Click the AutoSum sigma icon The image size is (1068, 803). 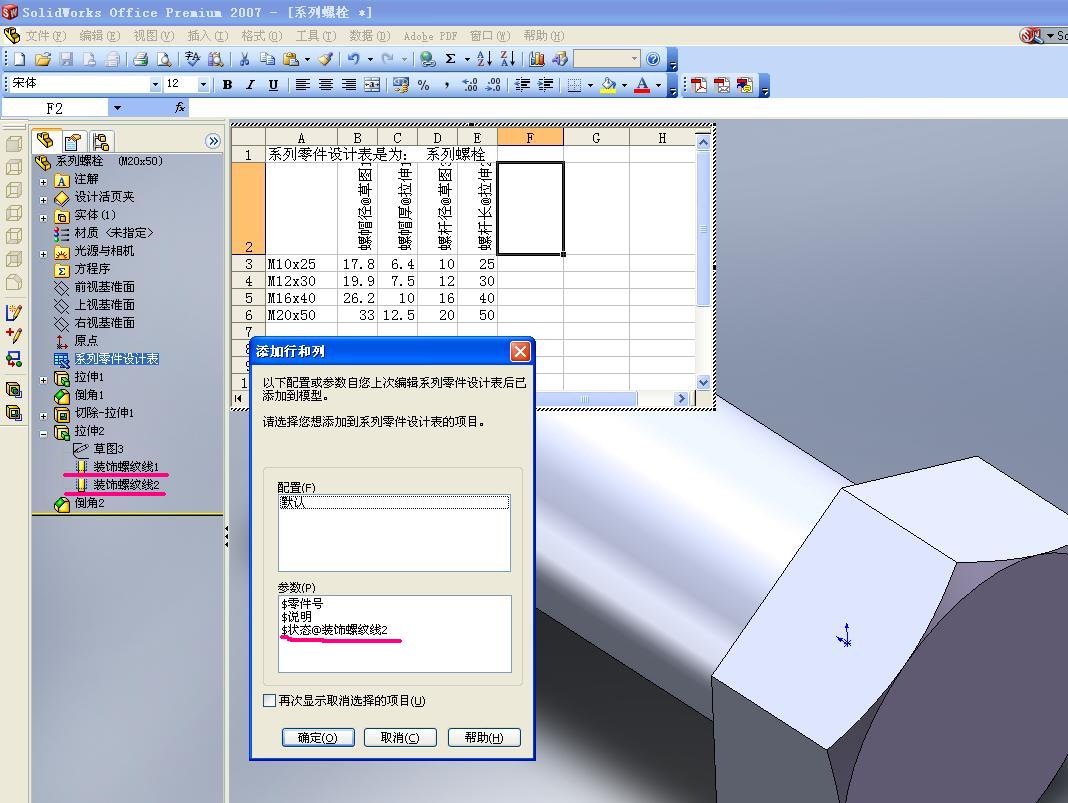(x=450, y=60)
